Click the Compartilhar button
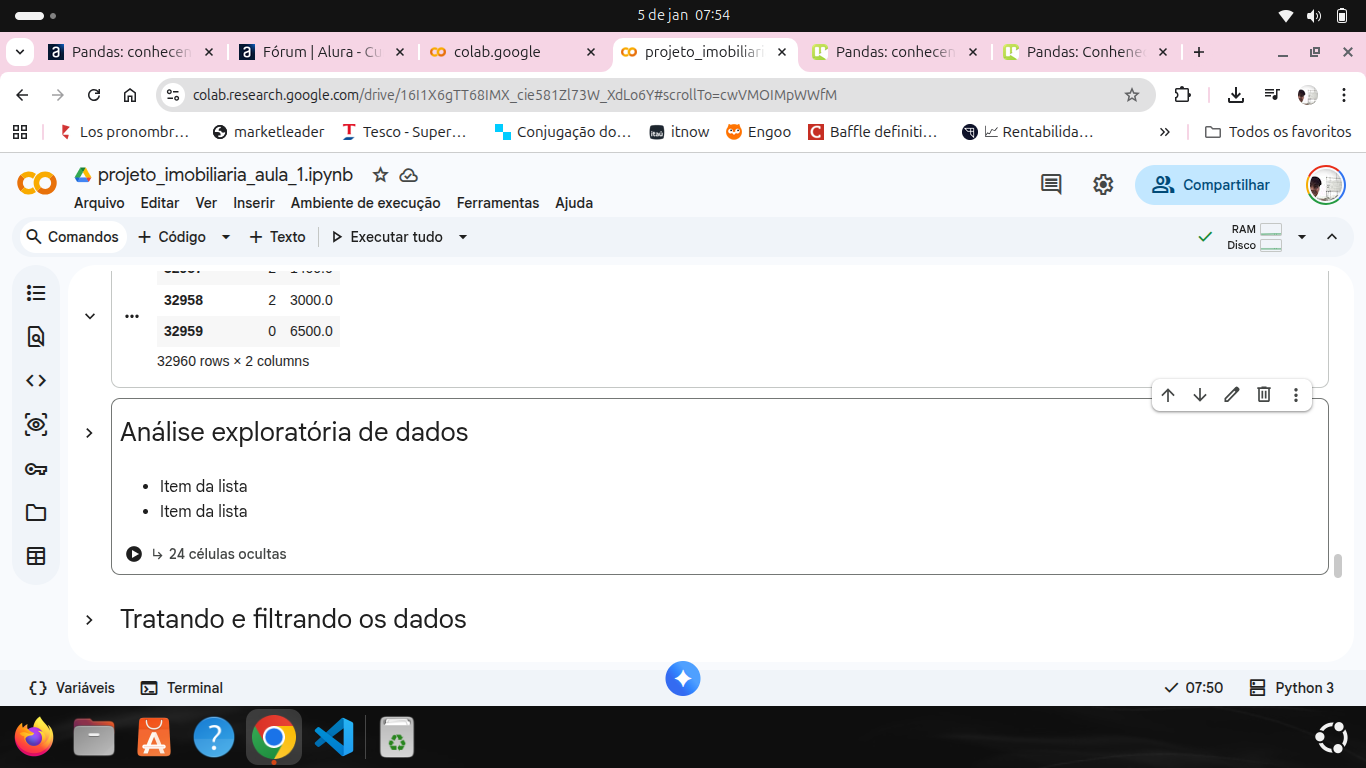This screenshot has height=768, width=1366. pyautogui.click(x=1211, y=184)
